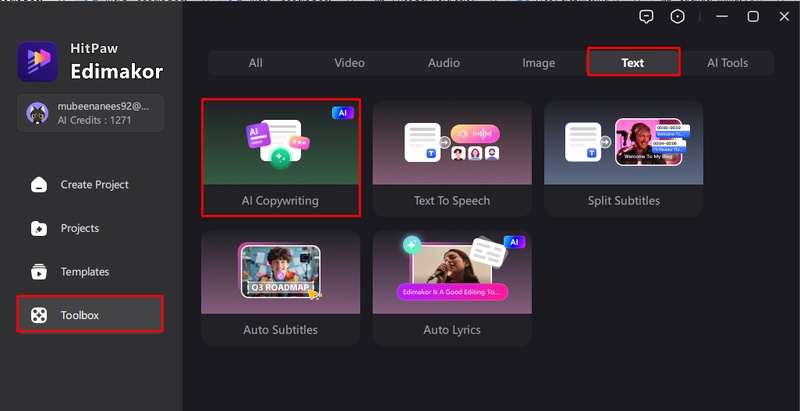Select the Image tab
The width and height of the screenshot is (800, 411).
tap(538, 63)
